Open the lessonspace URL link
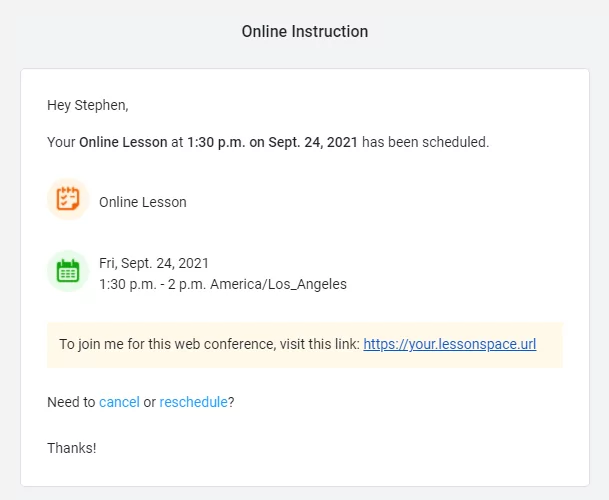This screenshot has height=500, width=609. pyautogui.click(x=449, y=344)
